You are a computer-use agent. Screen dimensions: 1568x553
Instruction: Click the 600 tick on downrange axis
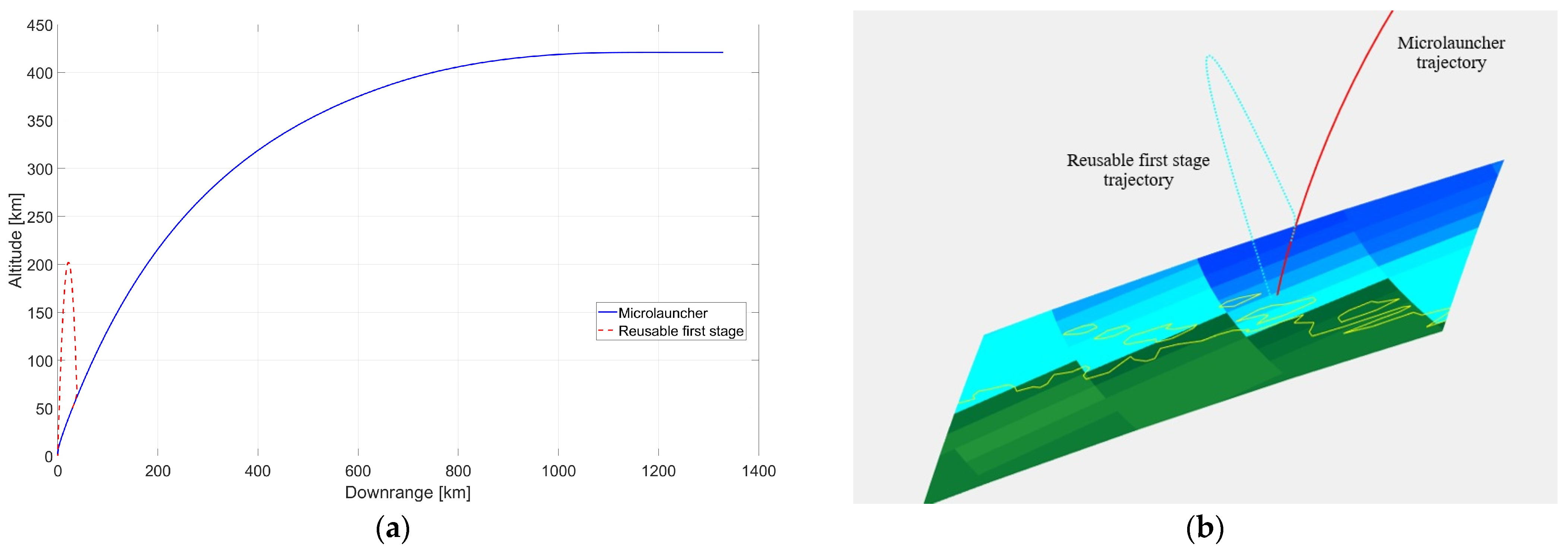(x=357, y=471)
